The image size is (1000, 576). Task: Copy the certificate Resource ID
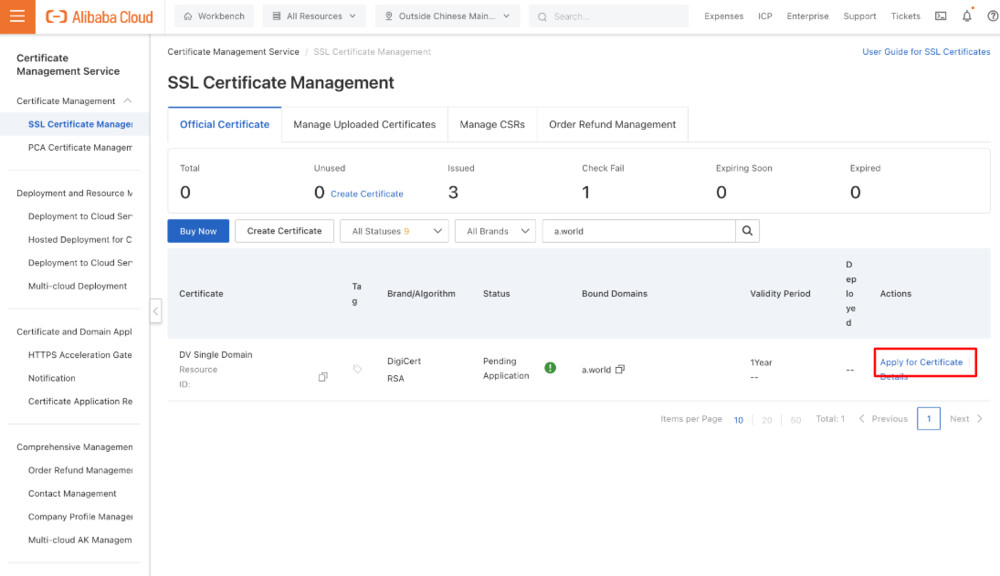coord(322,377)
